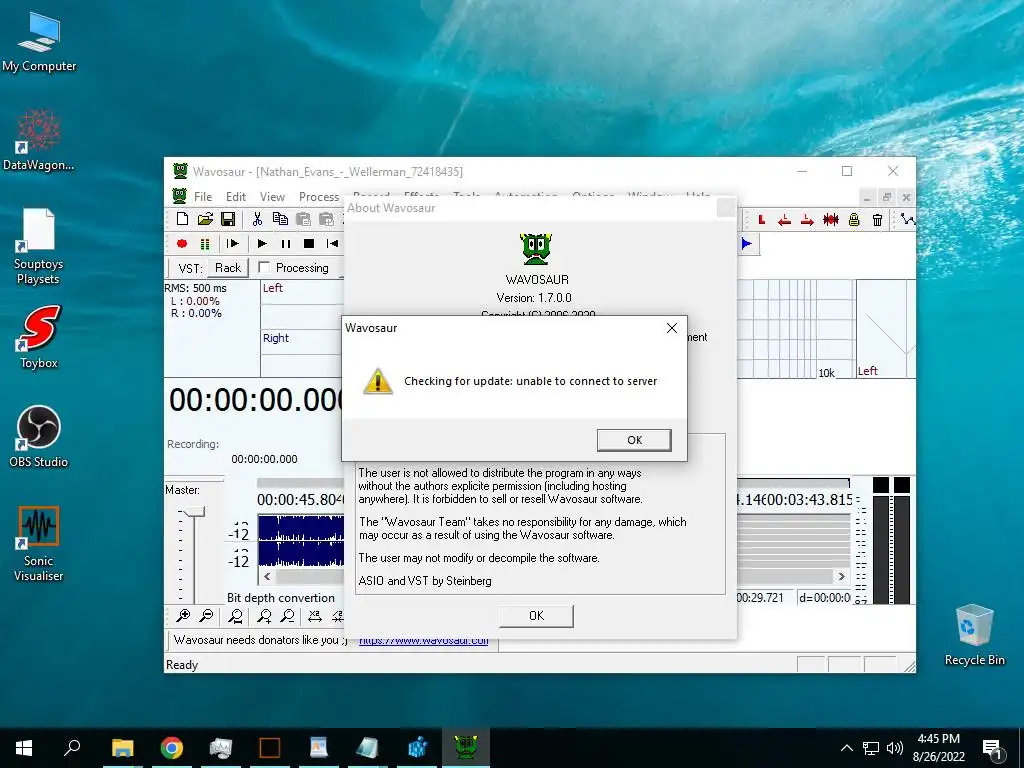Click the Play button in transport bar

click(262, 244)
